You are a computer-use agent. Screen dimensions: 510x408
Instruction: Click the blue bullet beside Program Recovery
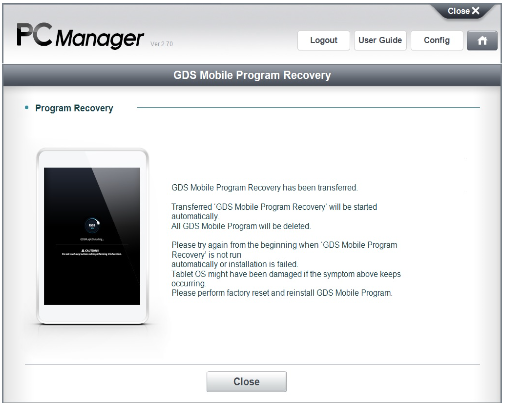point(27,108)
